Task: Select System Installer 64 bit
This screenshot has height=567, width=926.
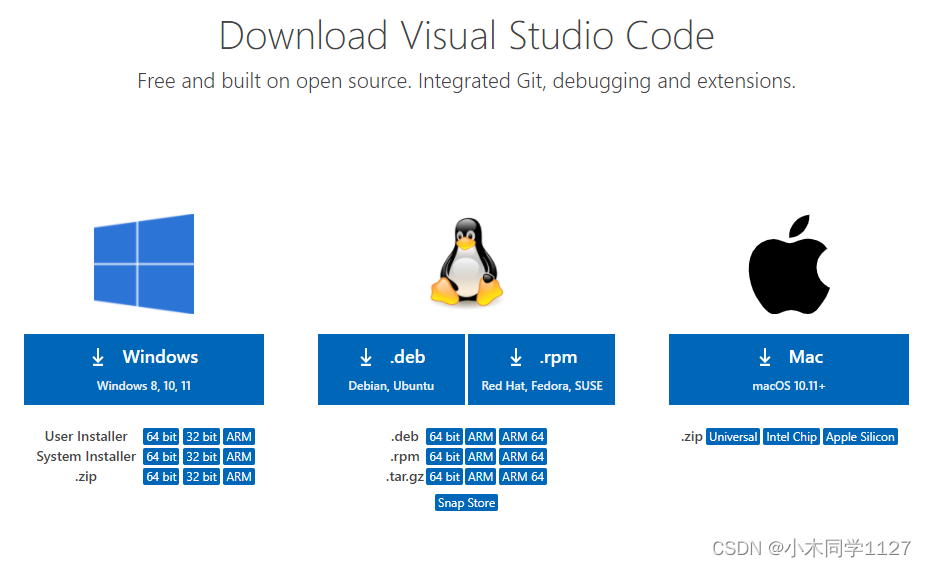Action: (161, 457)
